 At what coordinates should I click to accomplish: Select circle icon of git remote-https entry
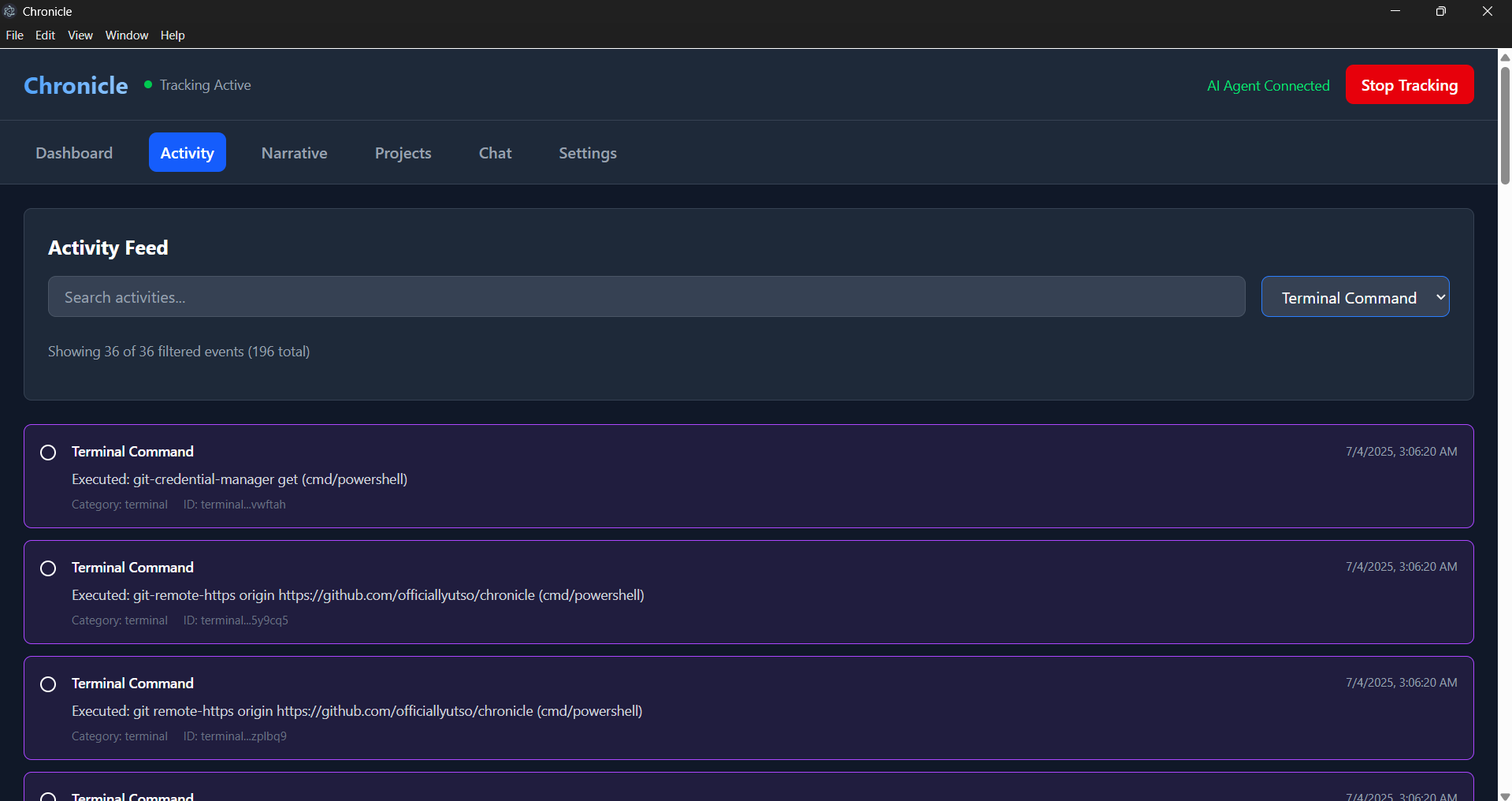click(48, 684)
